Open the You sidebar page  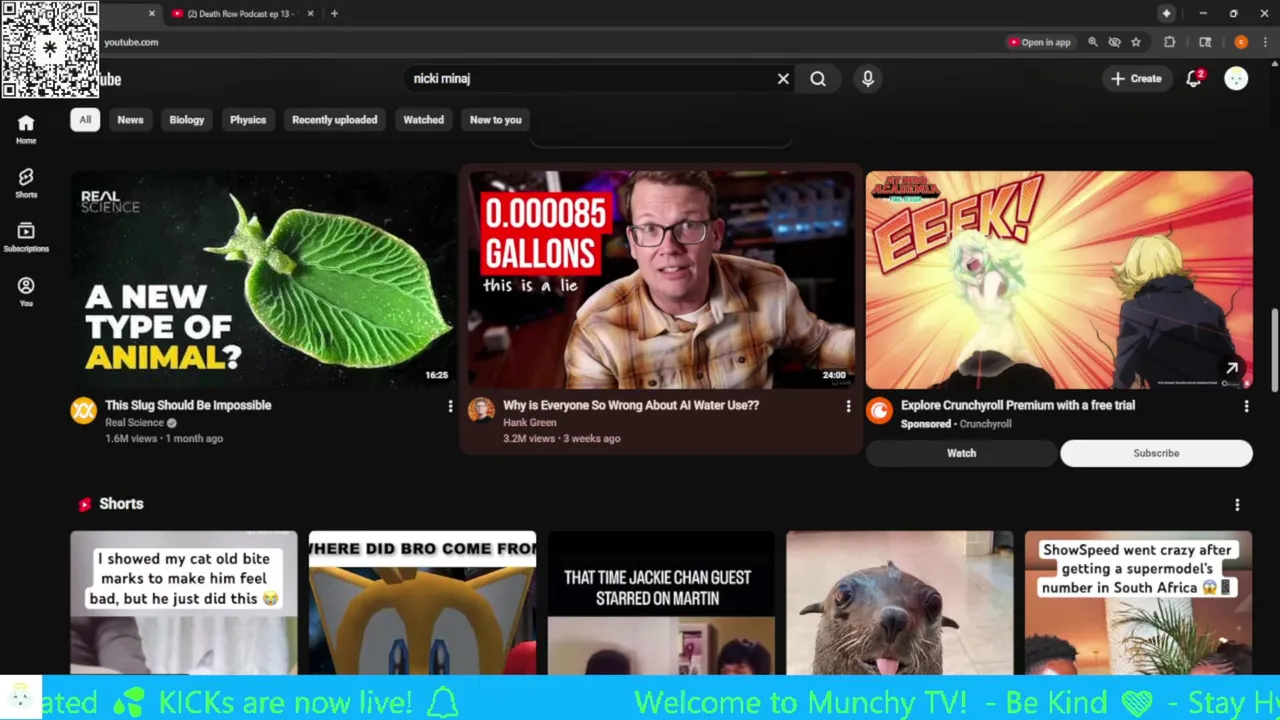[26, 292]
